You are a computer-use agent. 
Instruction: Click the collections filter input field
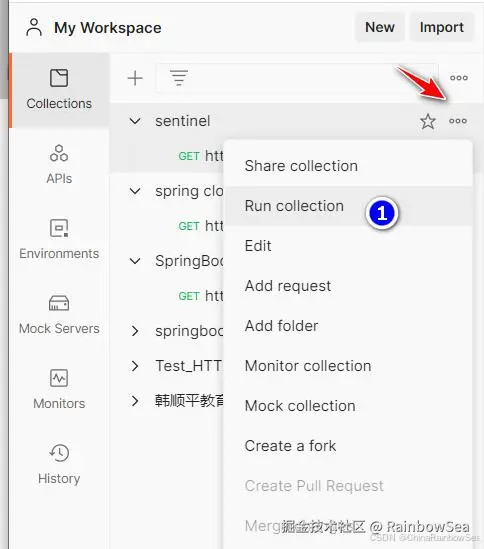[296, 78]
